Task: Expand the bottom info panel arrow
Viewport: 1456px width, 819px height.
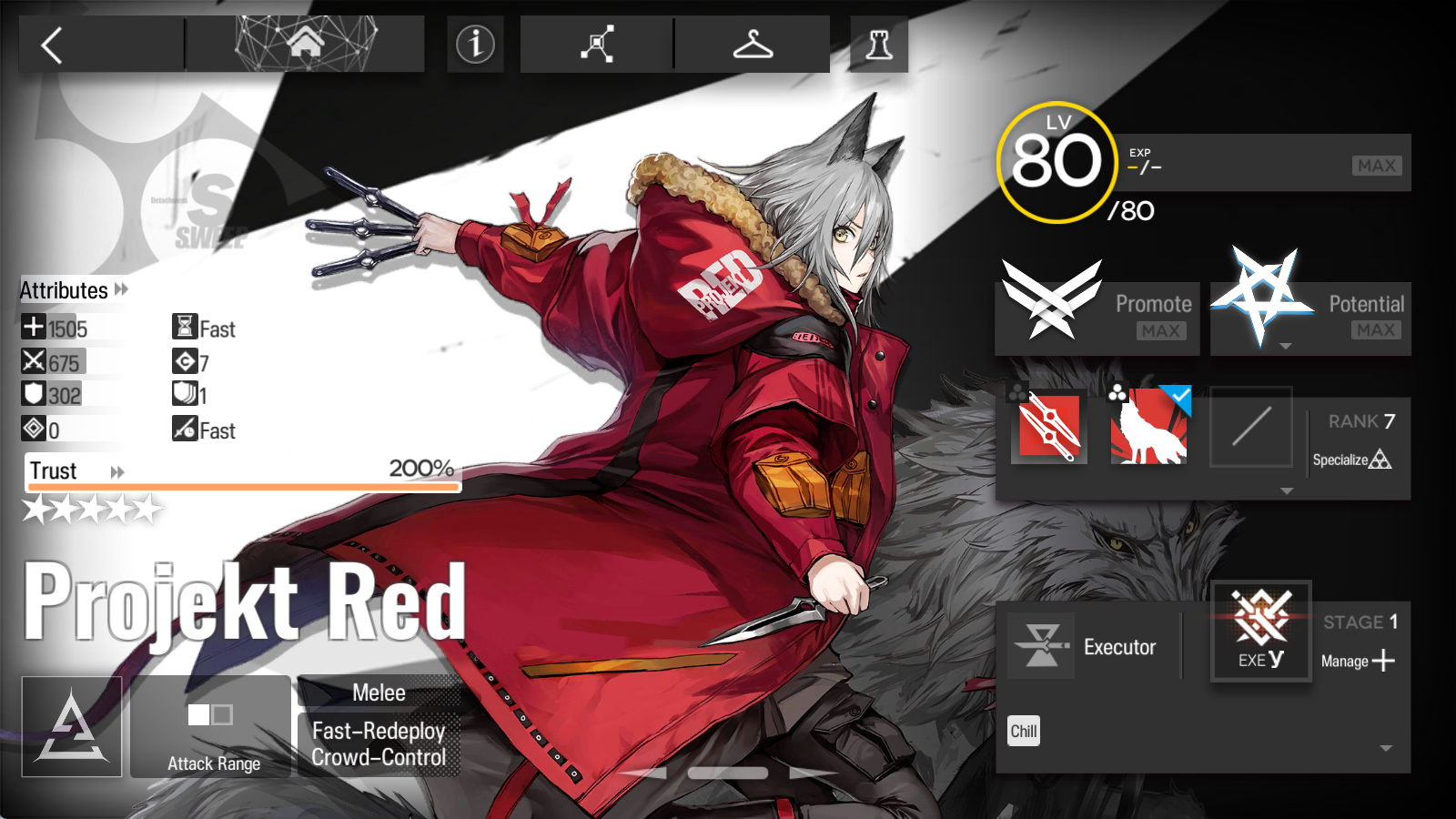Action: [x=1386, y=749]
